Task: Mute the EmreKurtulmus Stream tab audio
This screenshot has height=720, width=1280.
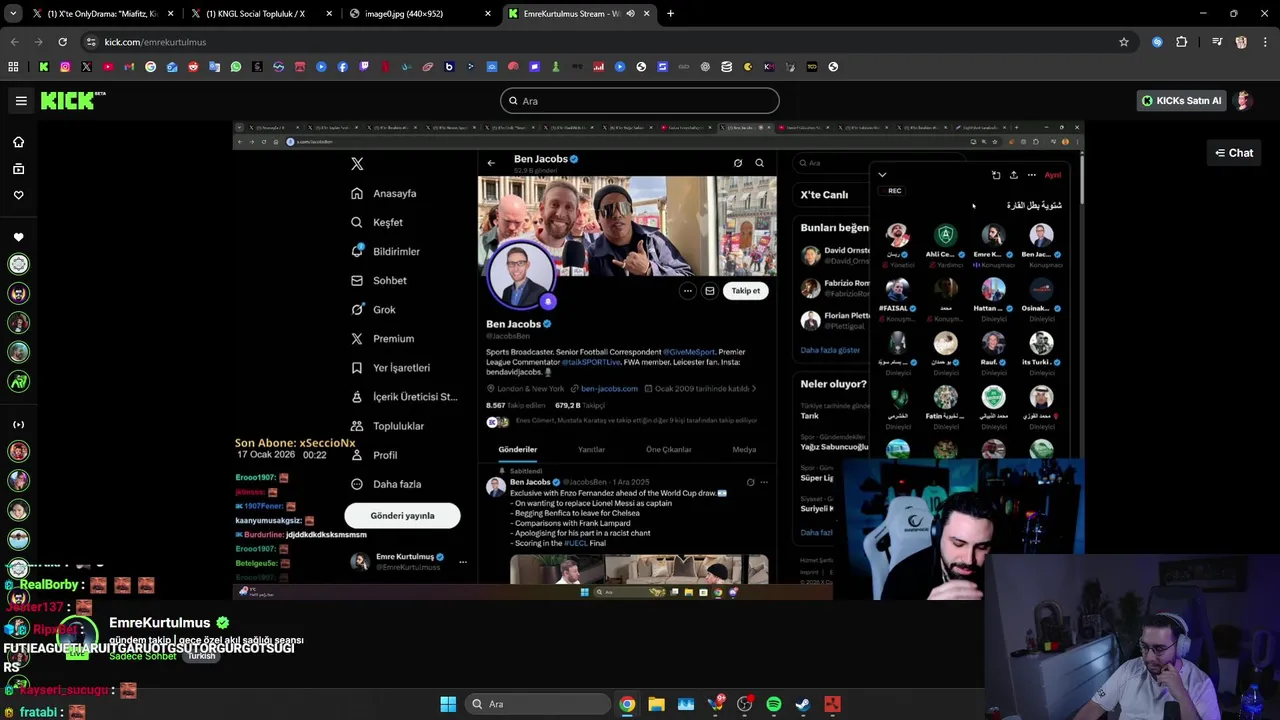Action: 630,14
